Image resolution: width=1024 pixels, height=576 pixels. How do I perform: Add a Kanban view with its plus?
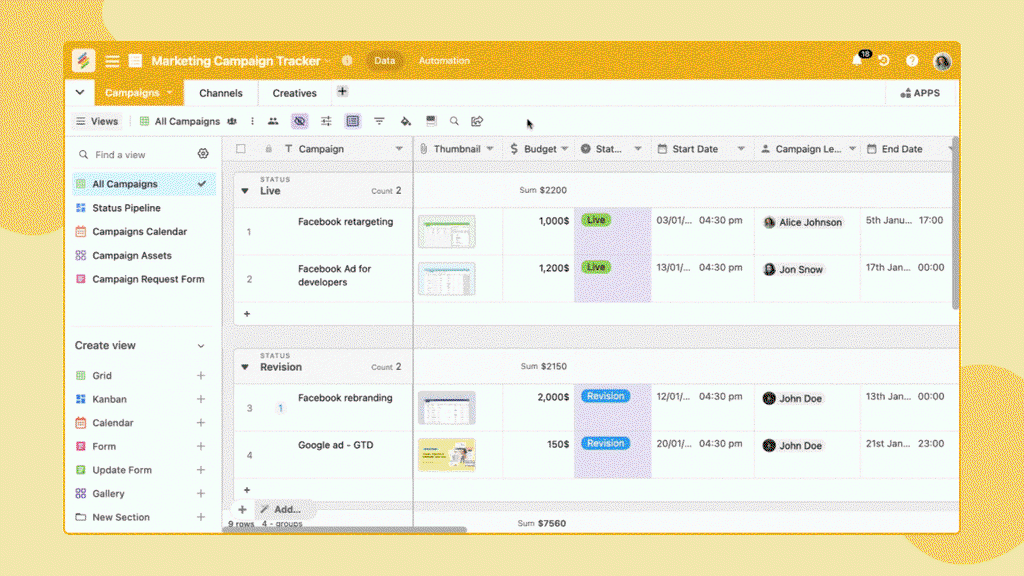pyautogui.click(x=200, y=399)
